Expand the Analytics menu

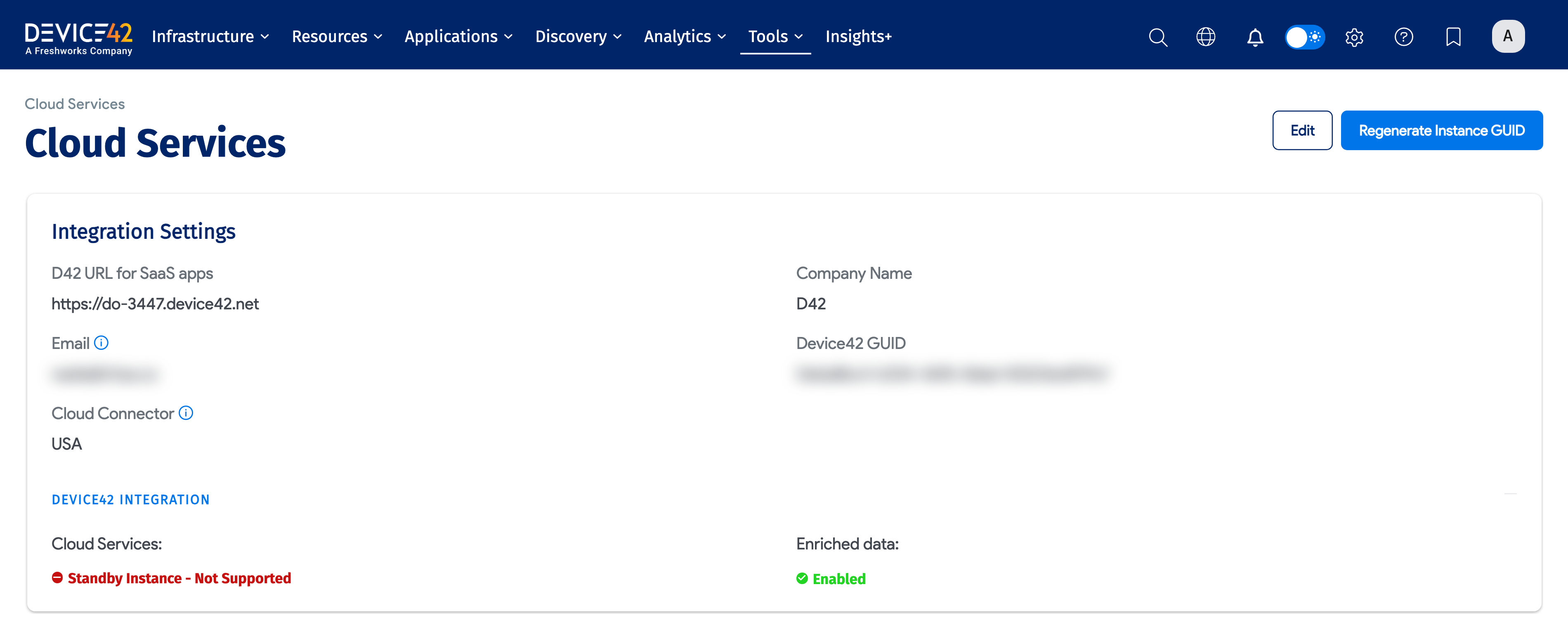(x=685, y=37)
